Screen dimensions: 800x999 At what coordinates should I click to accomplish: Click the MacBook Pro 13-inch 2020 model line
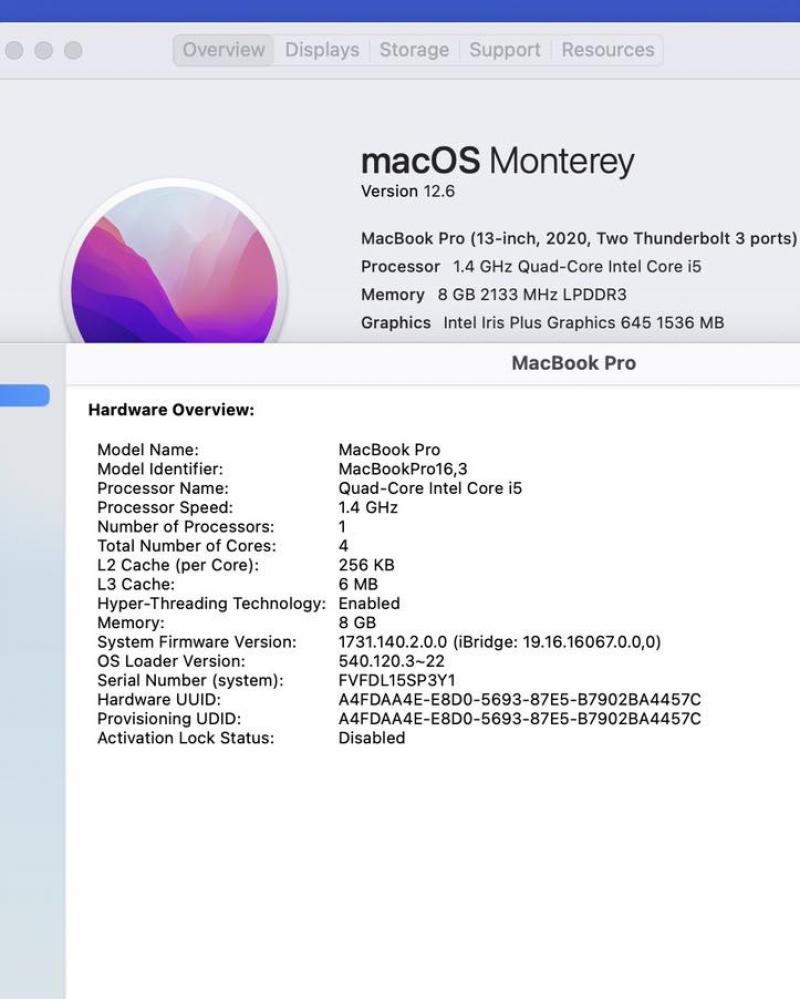578,238
